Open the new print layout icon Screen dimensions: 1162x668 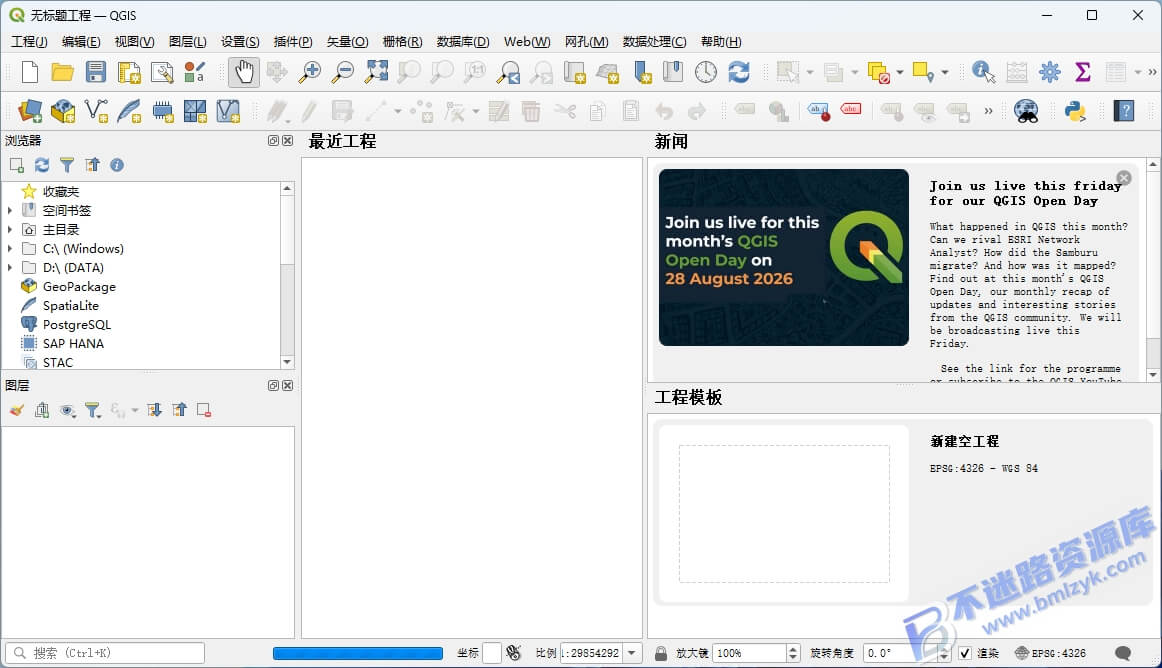(x=129, y=72)
